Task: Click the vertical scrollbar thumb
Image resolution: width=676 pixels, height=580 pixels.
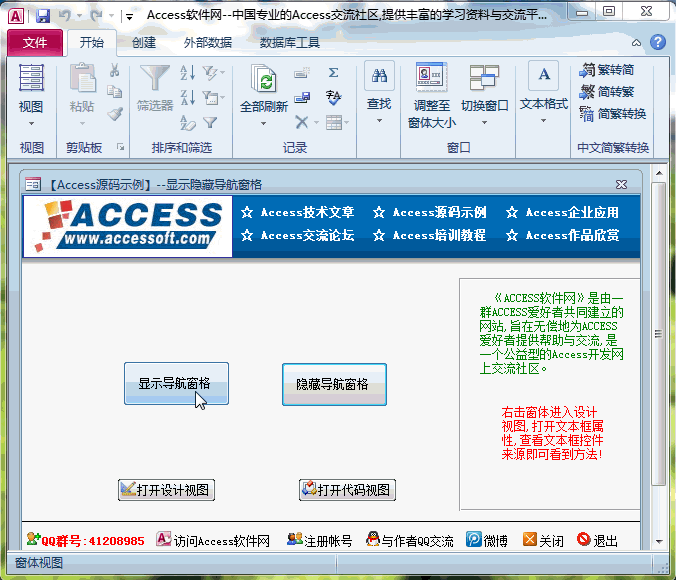Action: [658, 334]
